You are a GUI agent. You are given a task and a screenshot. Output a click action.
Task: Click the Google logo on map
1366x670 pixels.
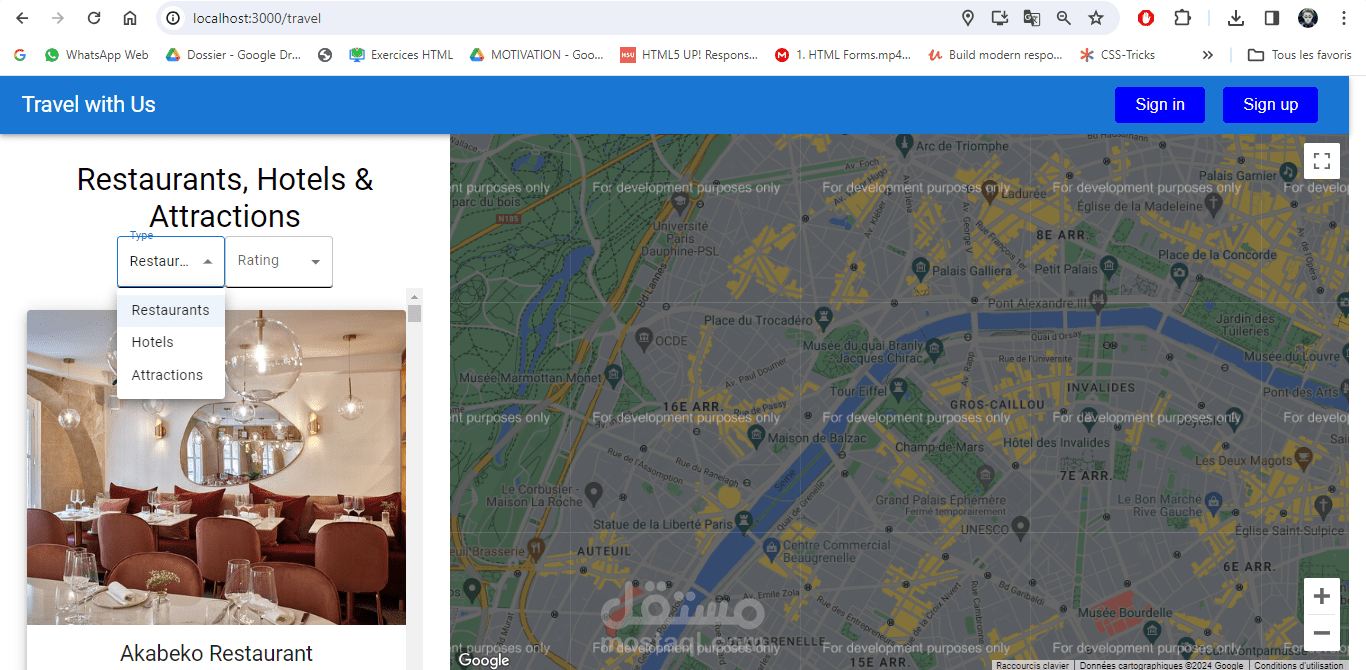click(x=484, y=660)
